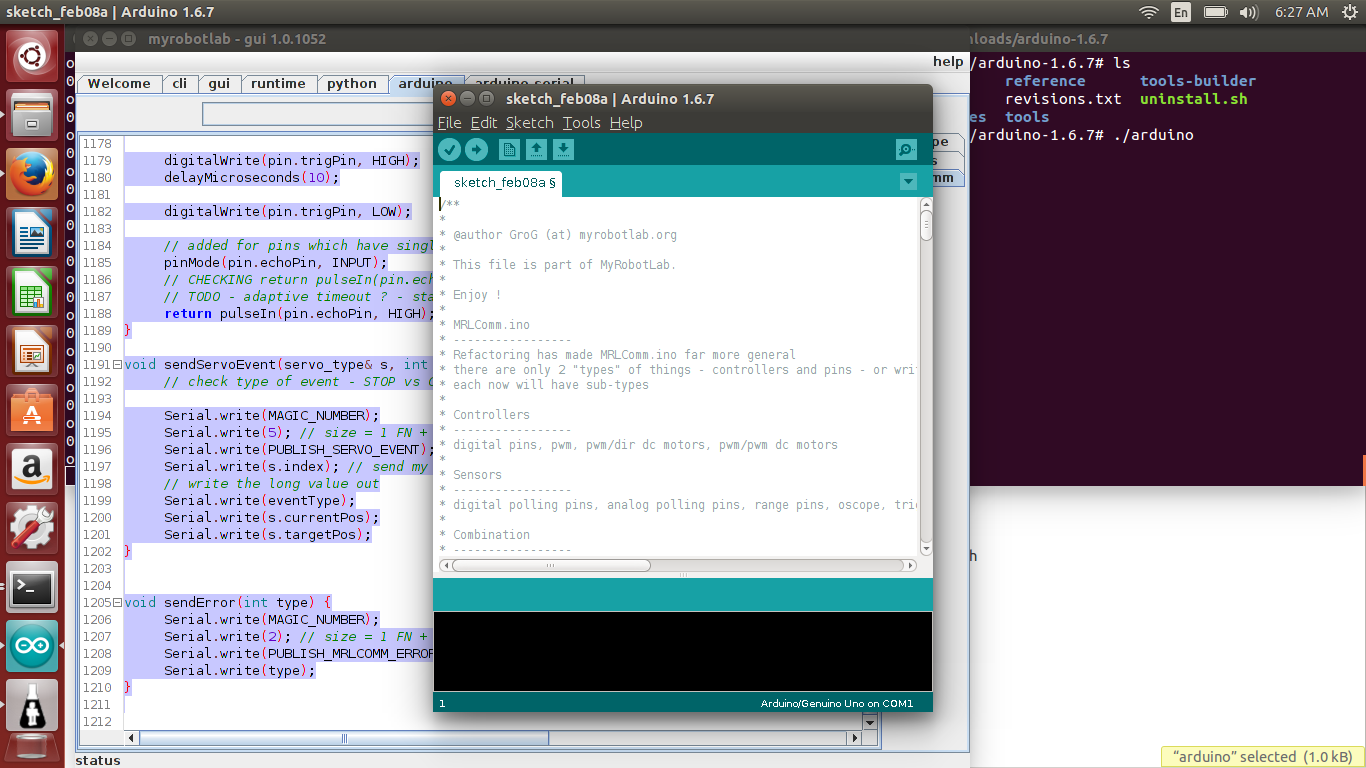The height and width of the screenshot is (768, 1366).
Task: Open LibreOffice Writer from the launcher
Action: [x=32, y=233]
